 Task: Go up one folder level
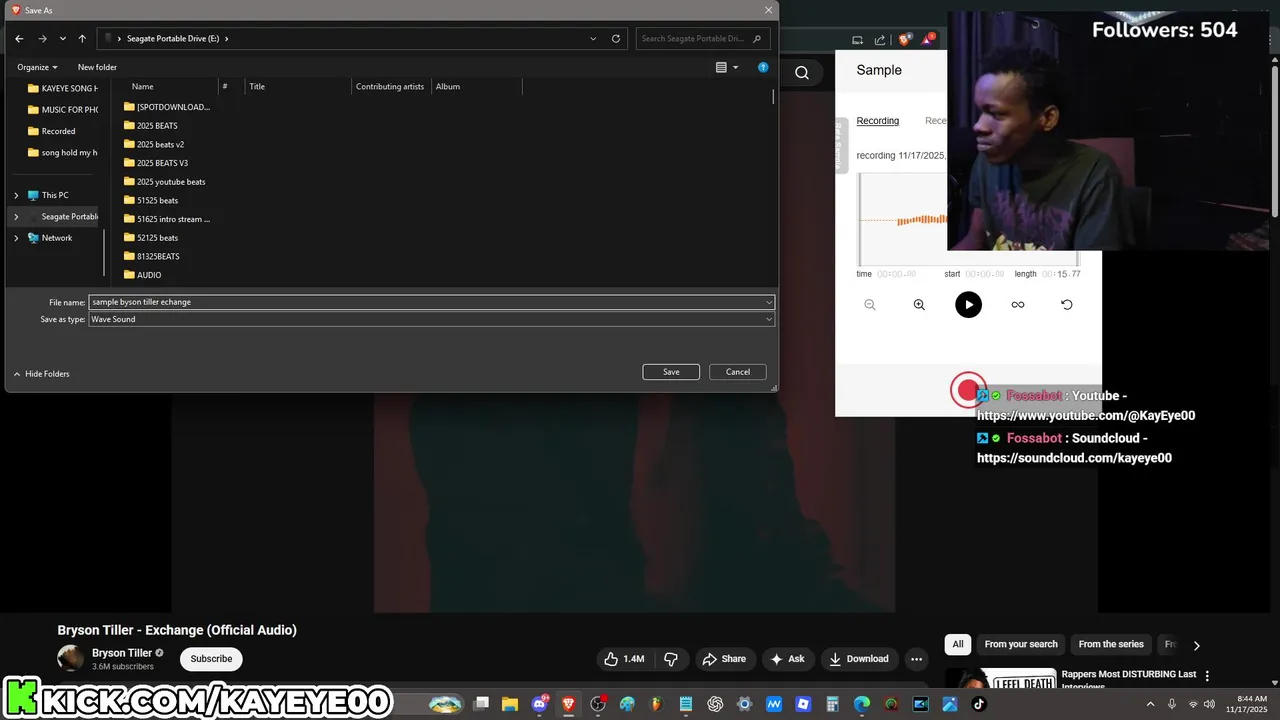[x=82, y=38]
